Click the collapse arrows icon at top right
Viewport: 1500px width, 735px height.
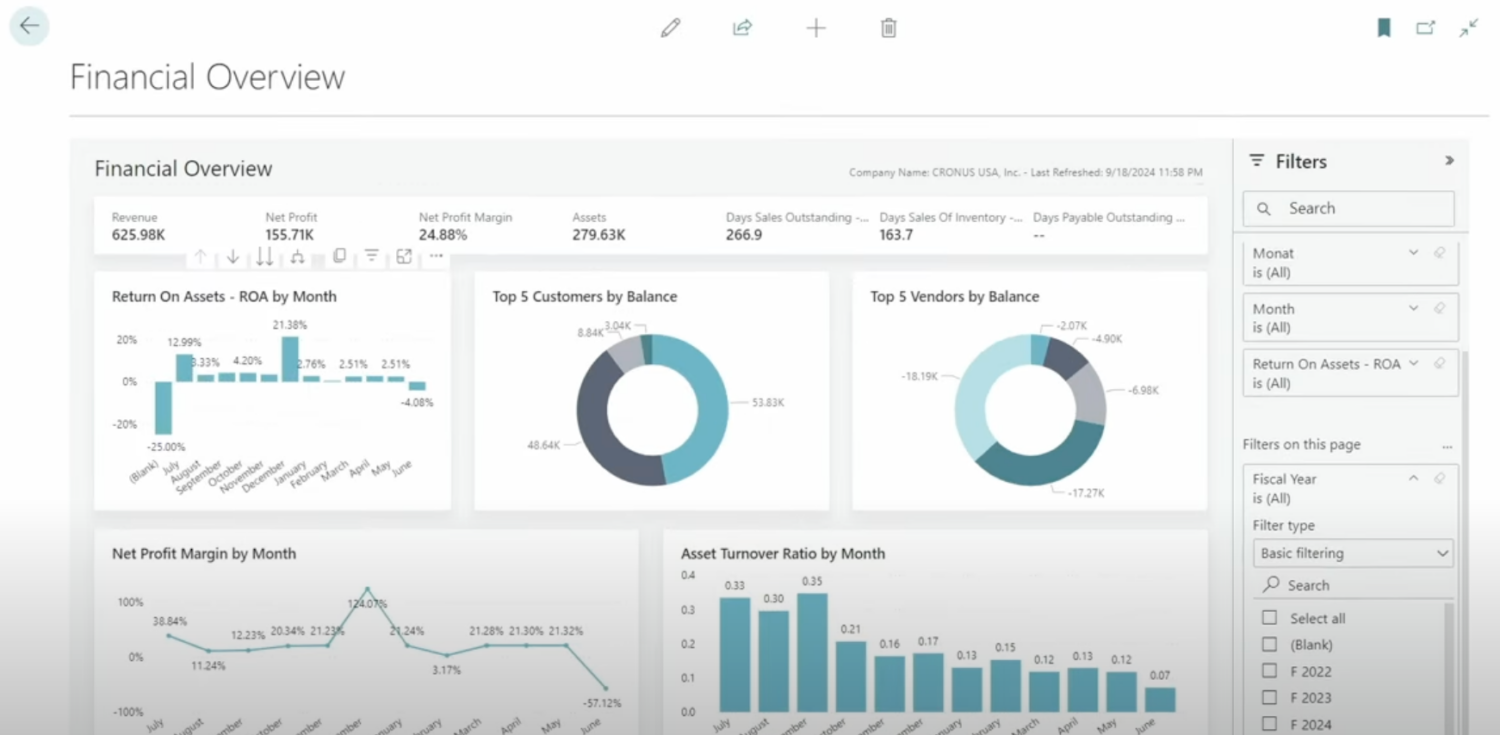1468,28
